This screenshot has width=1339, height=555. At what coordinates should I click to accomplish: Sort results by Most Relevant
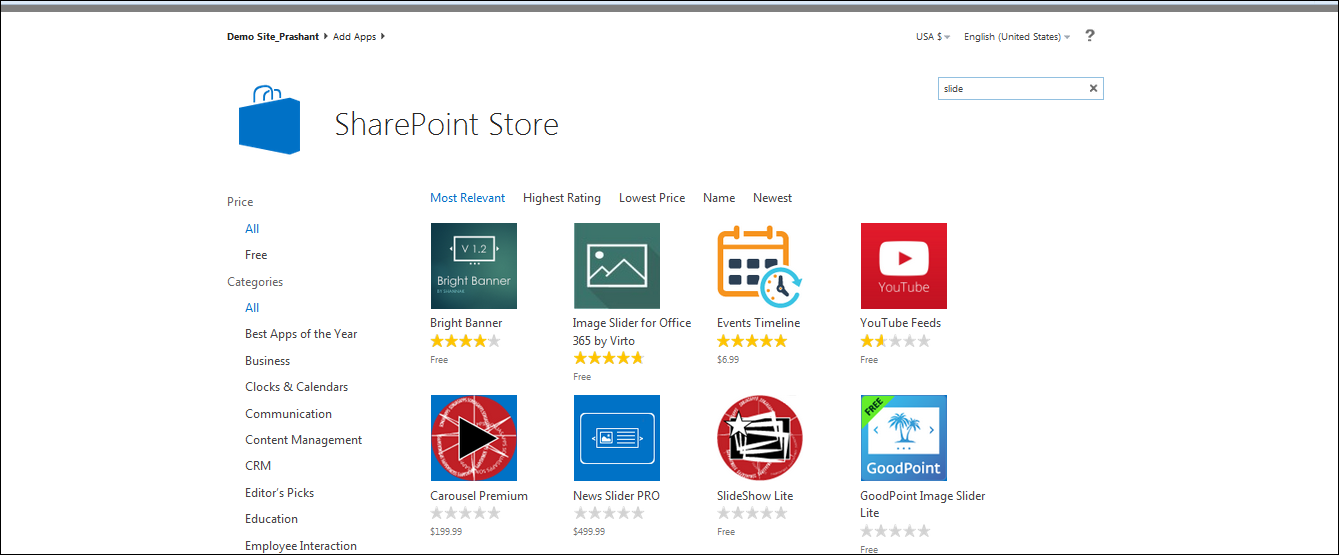(468, 198)
